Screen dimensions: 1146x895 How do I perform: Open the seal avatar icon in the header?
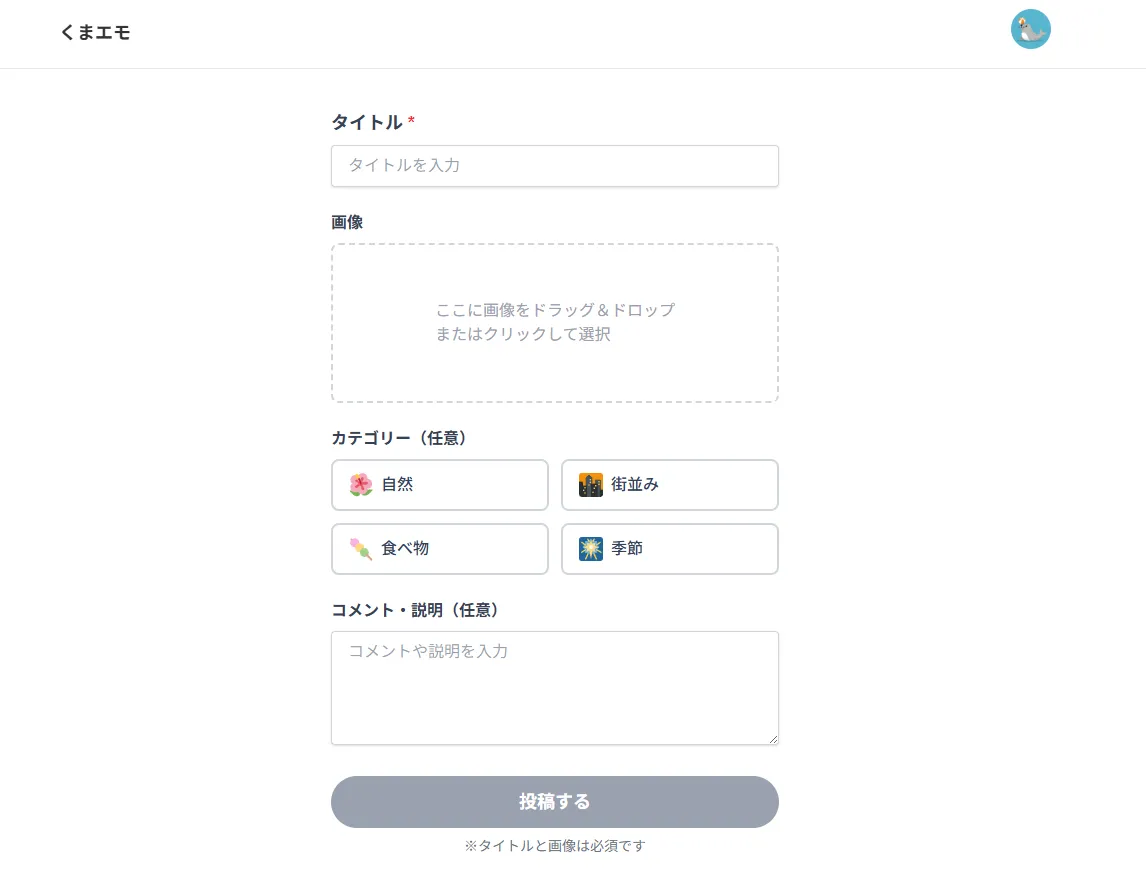point(1030,29)
